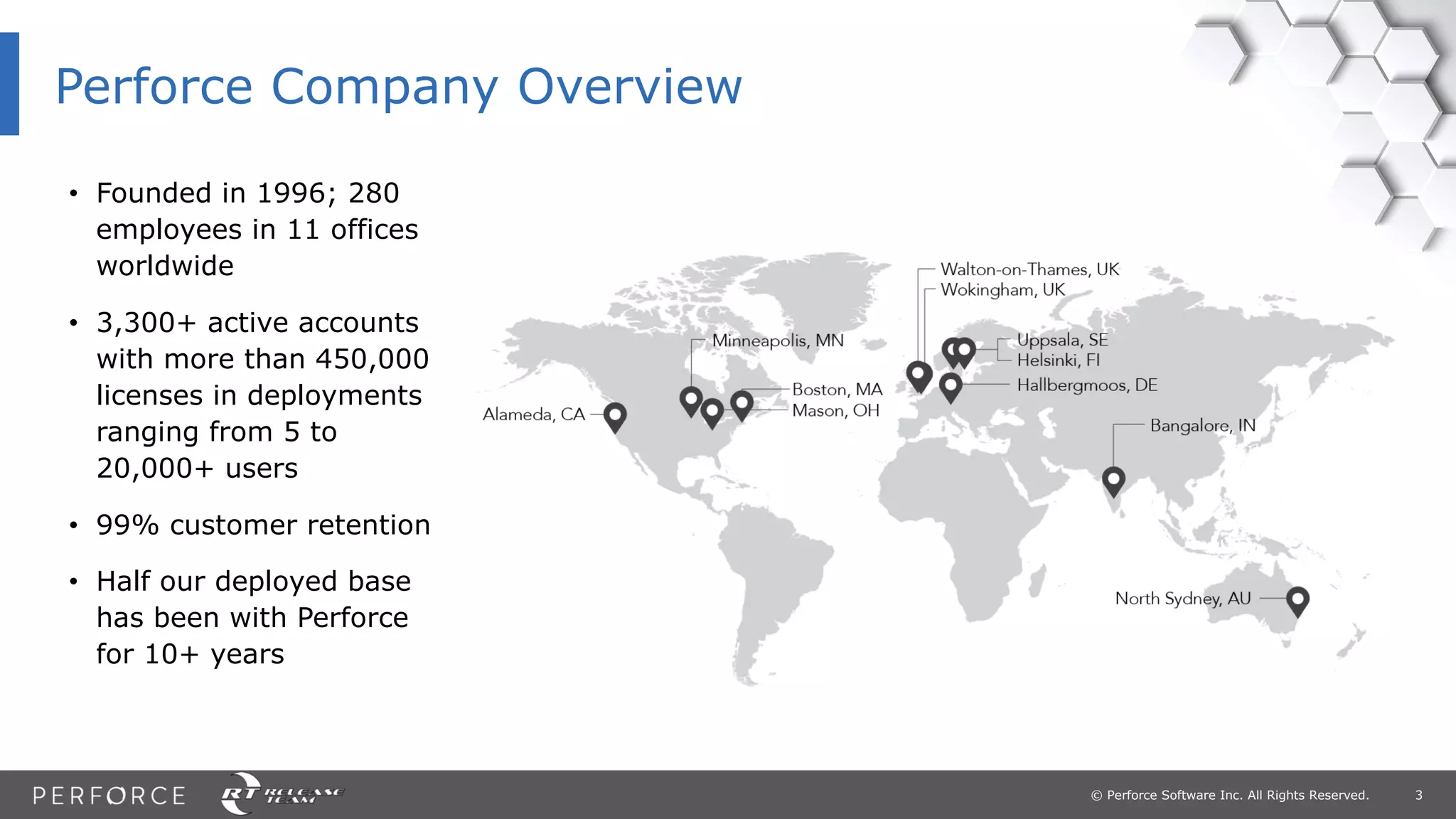Click the Walton-on-Thames, UK label
Viewport: 1456px width, 819px height.
point(1029,269)
